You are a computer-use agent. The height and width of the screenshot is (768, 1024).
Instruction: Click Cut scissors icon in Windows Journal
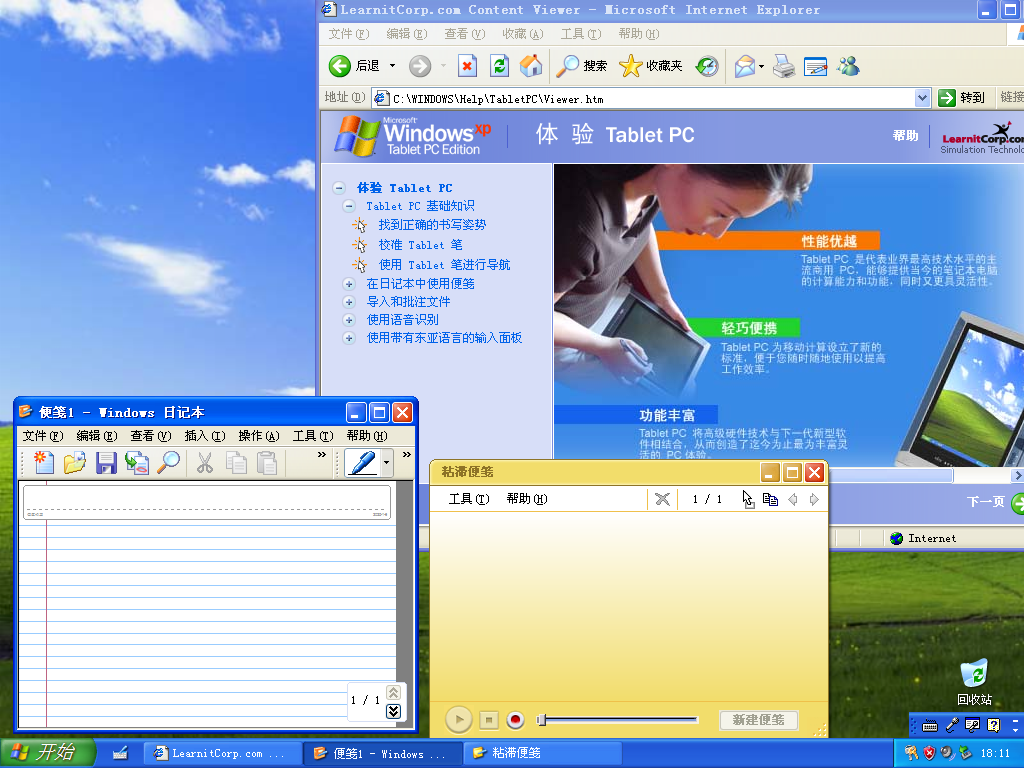tap(204, 462)
